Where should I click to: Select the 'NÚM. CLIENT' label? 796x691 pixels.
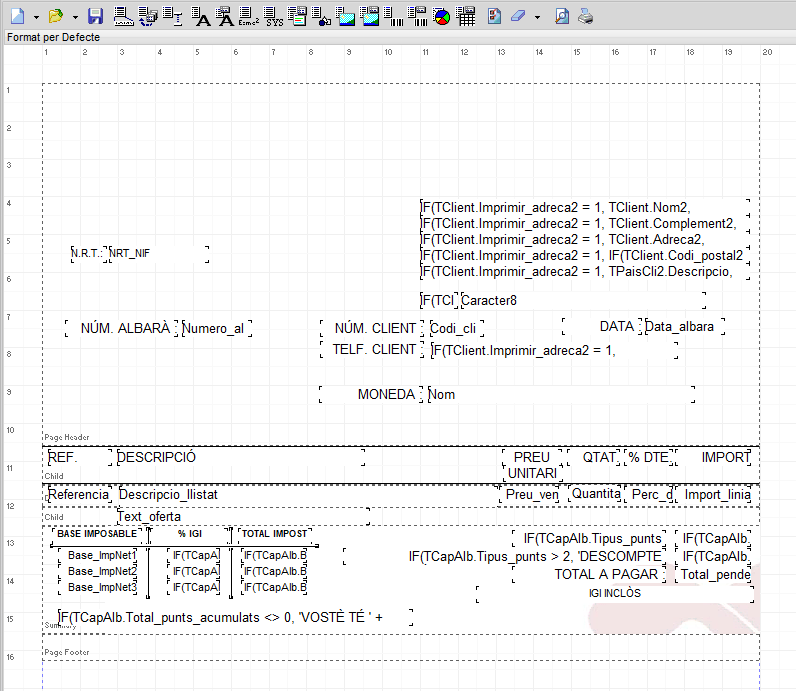click(372, 328)
